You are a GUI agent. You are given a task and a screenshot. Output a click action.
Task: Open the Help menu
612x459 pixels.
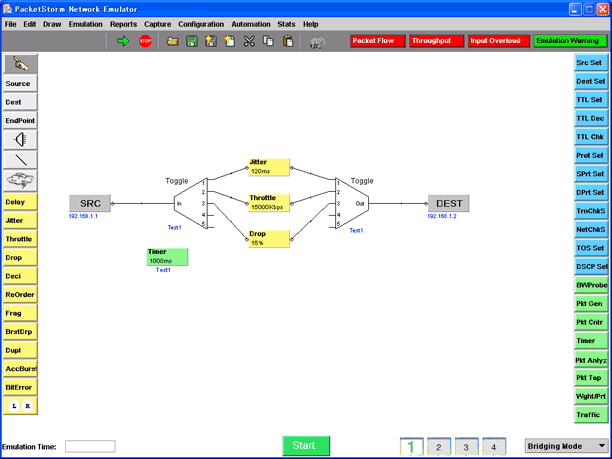click(311, 24)
